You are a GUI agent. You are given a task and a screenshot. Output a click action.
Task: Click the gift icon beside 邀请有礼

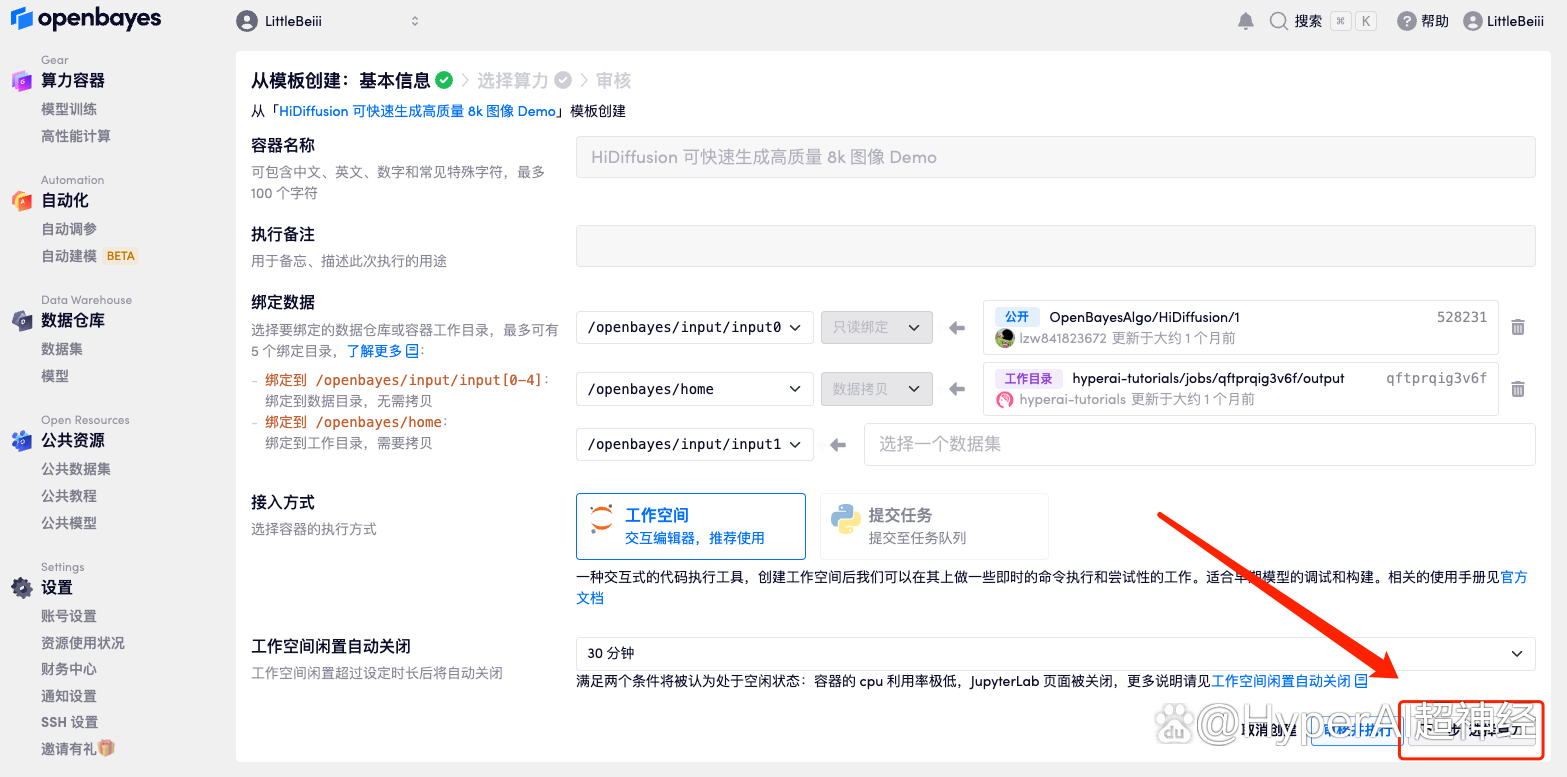pyautogui.click(x=107, y=748)
